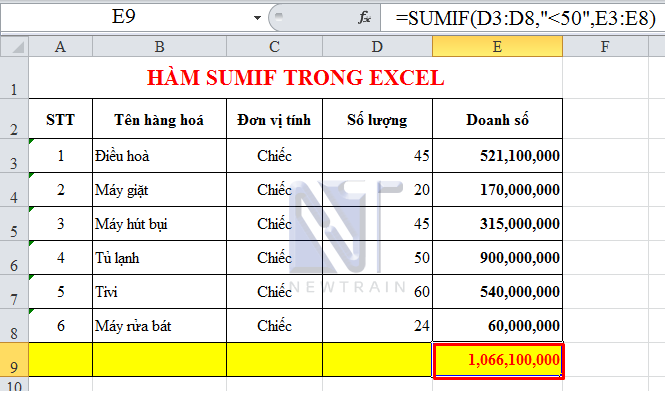The image size is (667, 397).
Task: Click quantity cell 24 in Máy rửa bát row
Action: (x=377, y=326)
